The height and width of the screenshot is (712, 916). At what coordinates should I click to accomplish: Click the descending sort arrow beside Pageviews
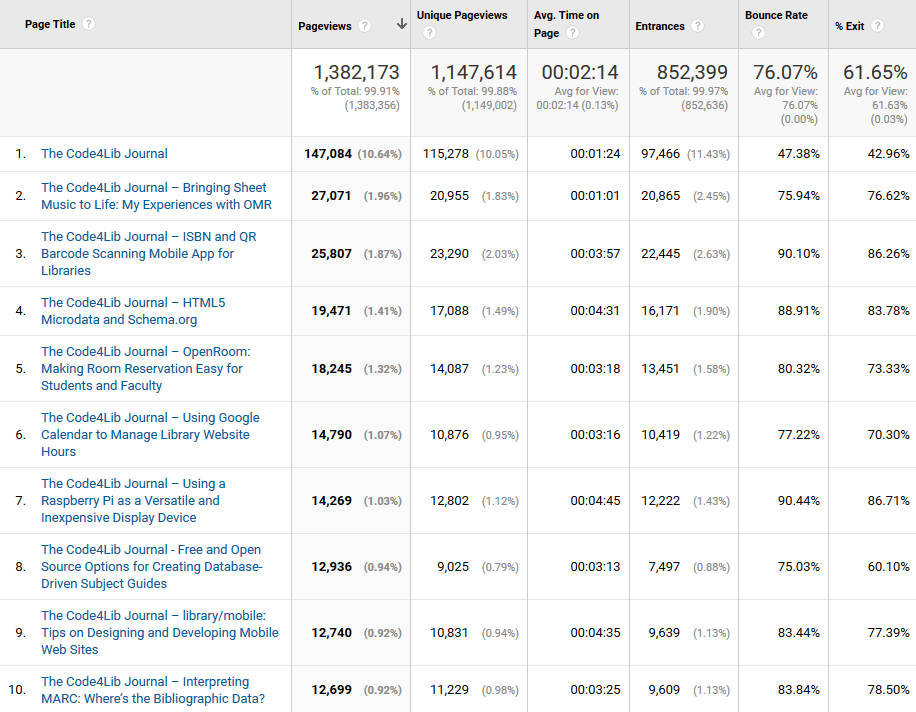point(401,25)
